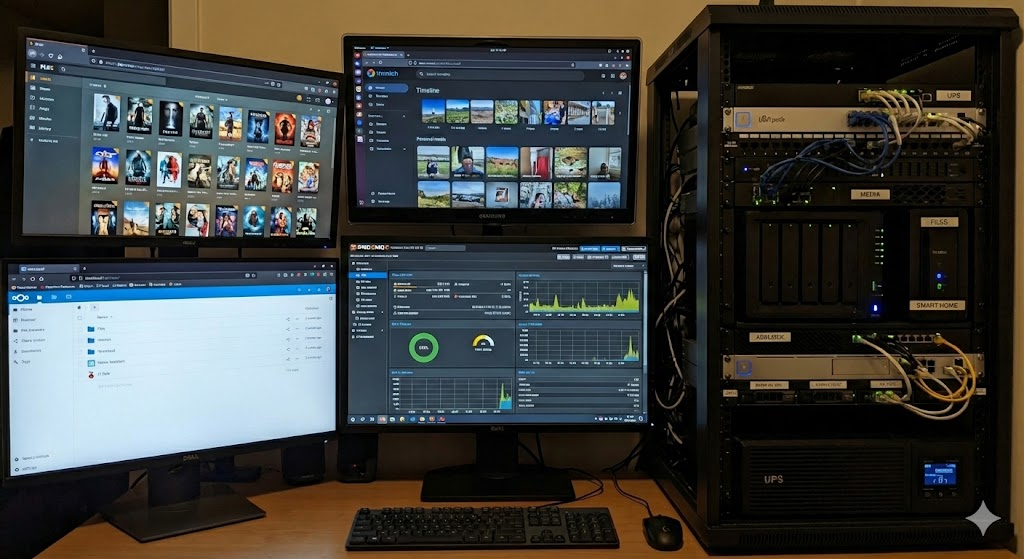Image resolution: width=1024 pixels, height=559 pixels.
Task: Go to previous Timeline page in Immich
Action: [603, 93]
